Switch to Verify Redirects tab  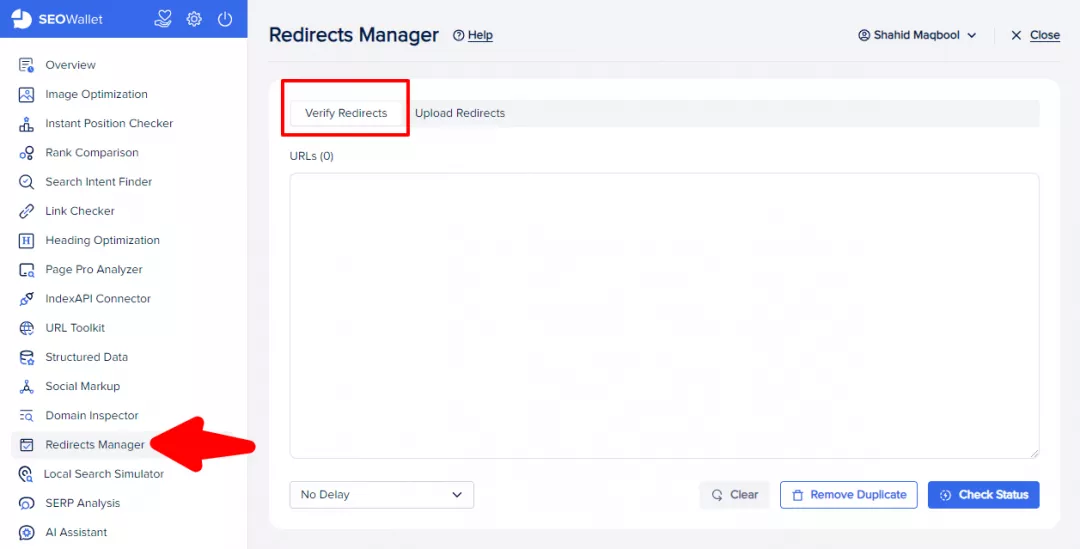pyautogui.click(x=346, y=114)
